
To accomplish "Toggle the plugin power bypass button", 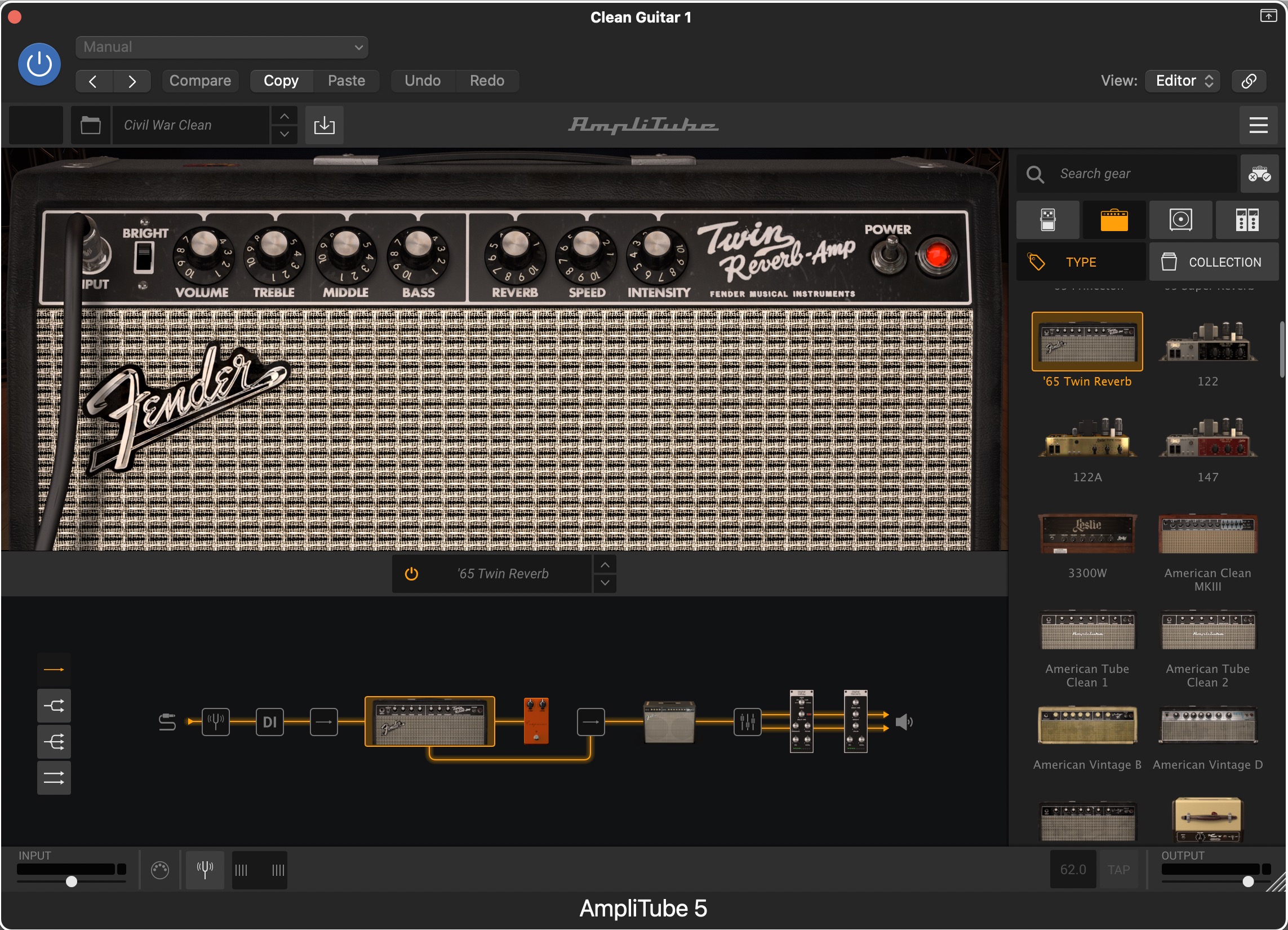I will coord(39,64).
